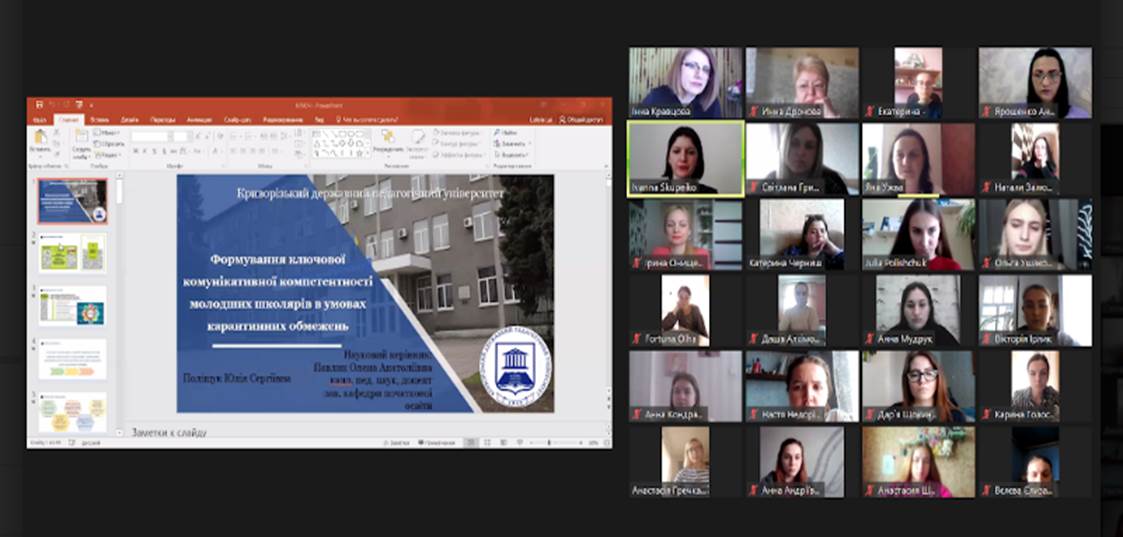Toggle the bold formatting button

pyautogui.click(x=135, y=152)
